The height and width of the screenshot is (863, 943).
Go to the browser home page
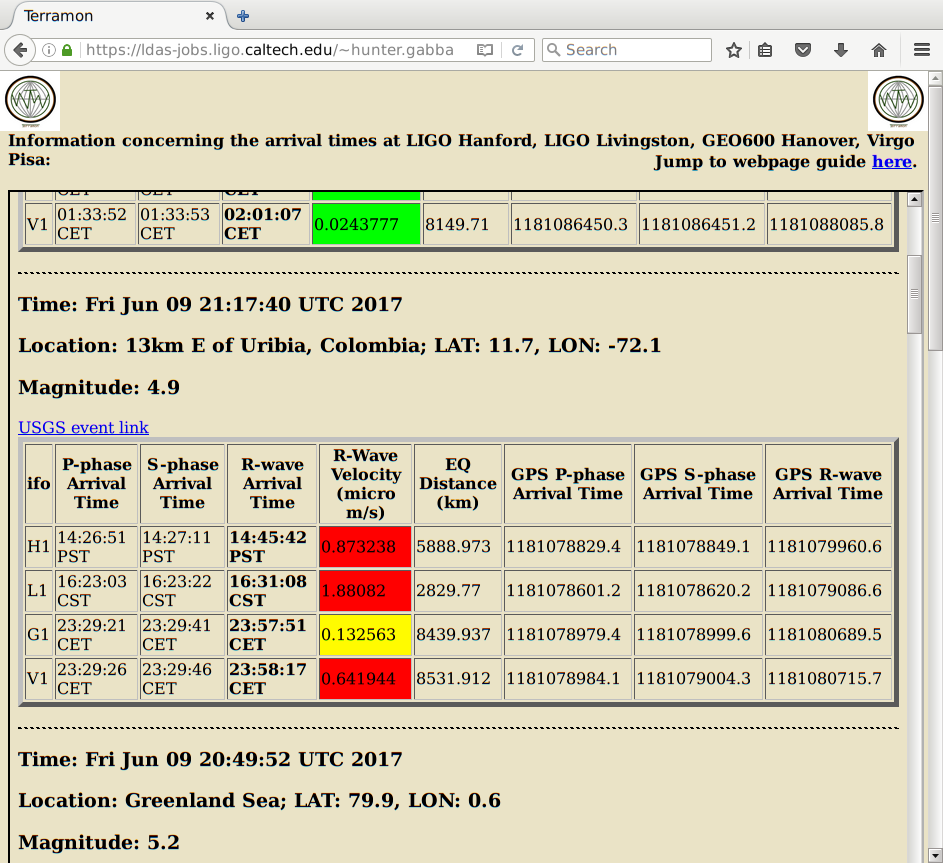click(x=879, y=50)
